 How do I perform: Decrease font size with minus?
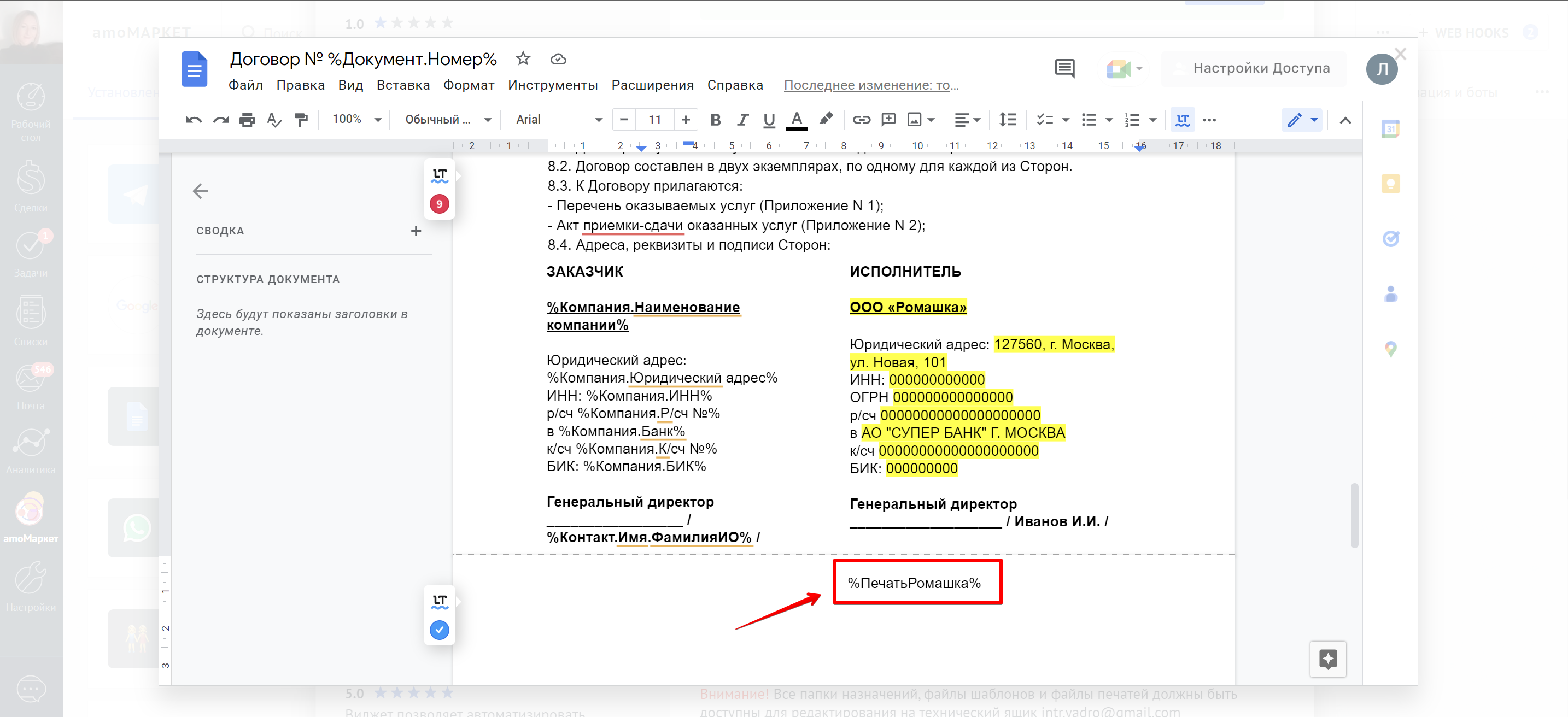click(x=624, y=119)
